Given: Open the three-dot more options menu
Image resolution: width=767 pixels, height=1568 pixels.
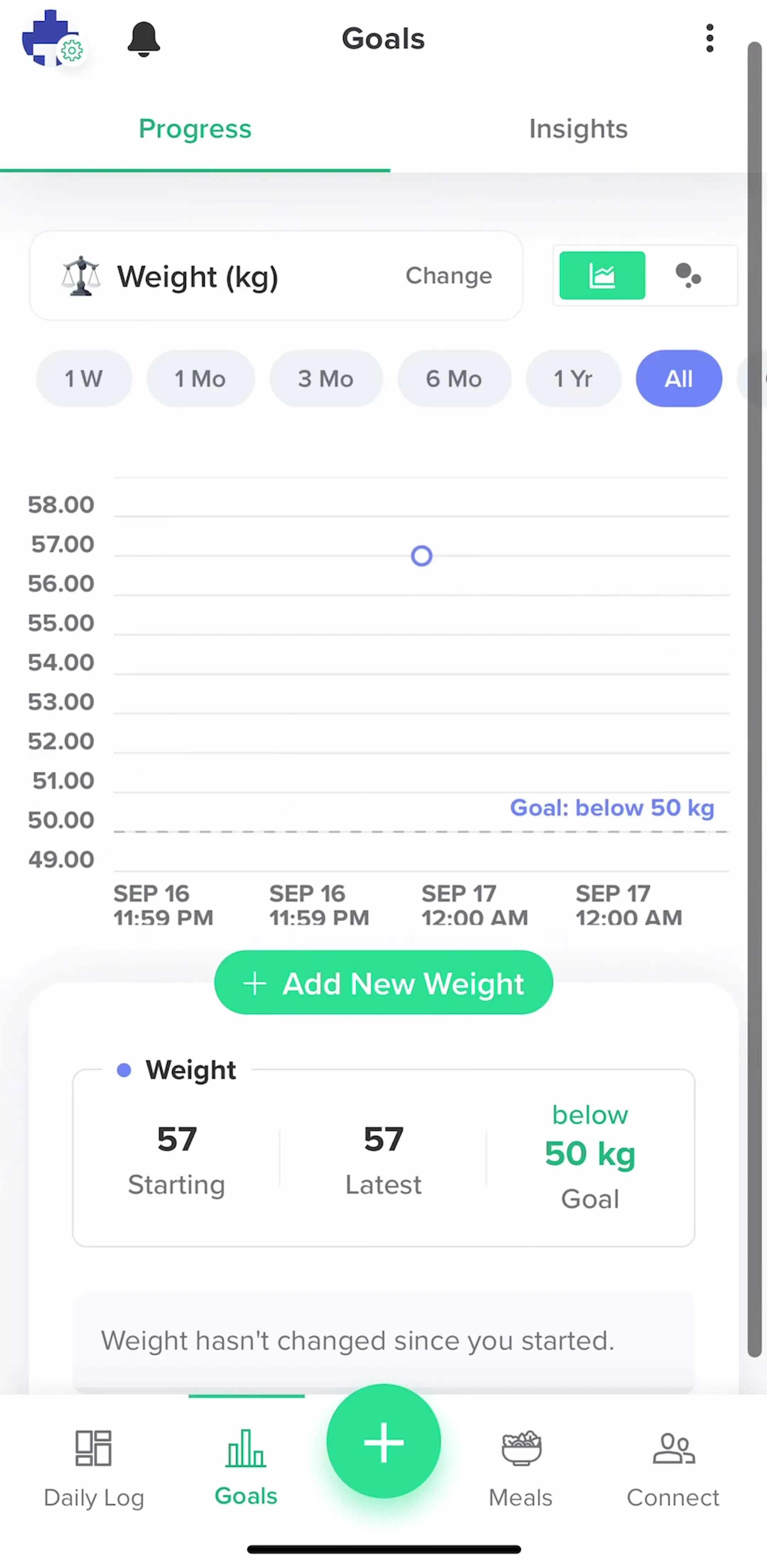Looking at the screenshot, I should (709, 38).
